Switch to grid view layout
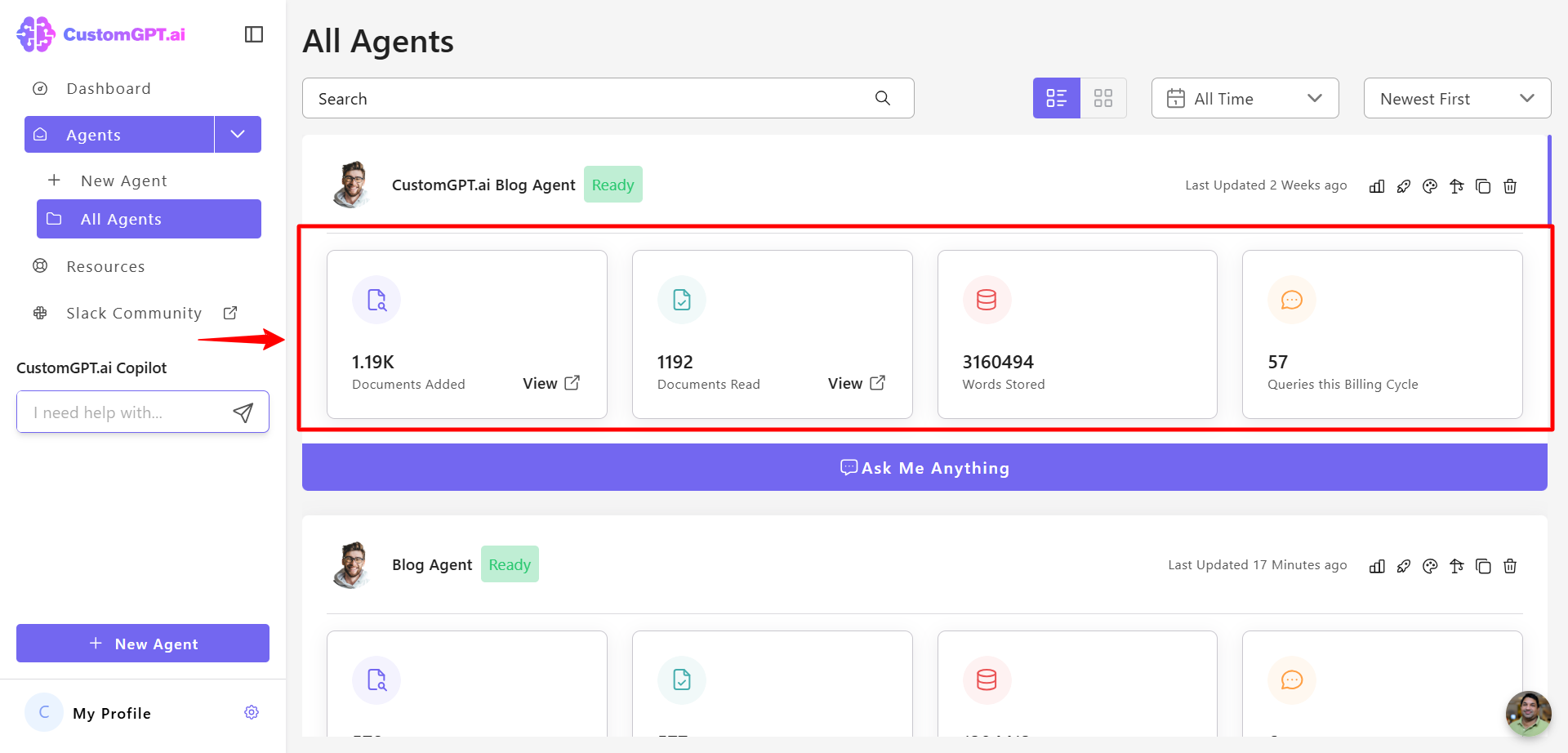This screenshot has height=753, width=1568. (x=1103, y=98)
